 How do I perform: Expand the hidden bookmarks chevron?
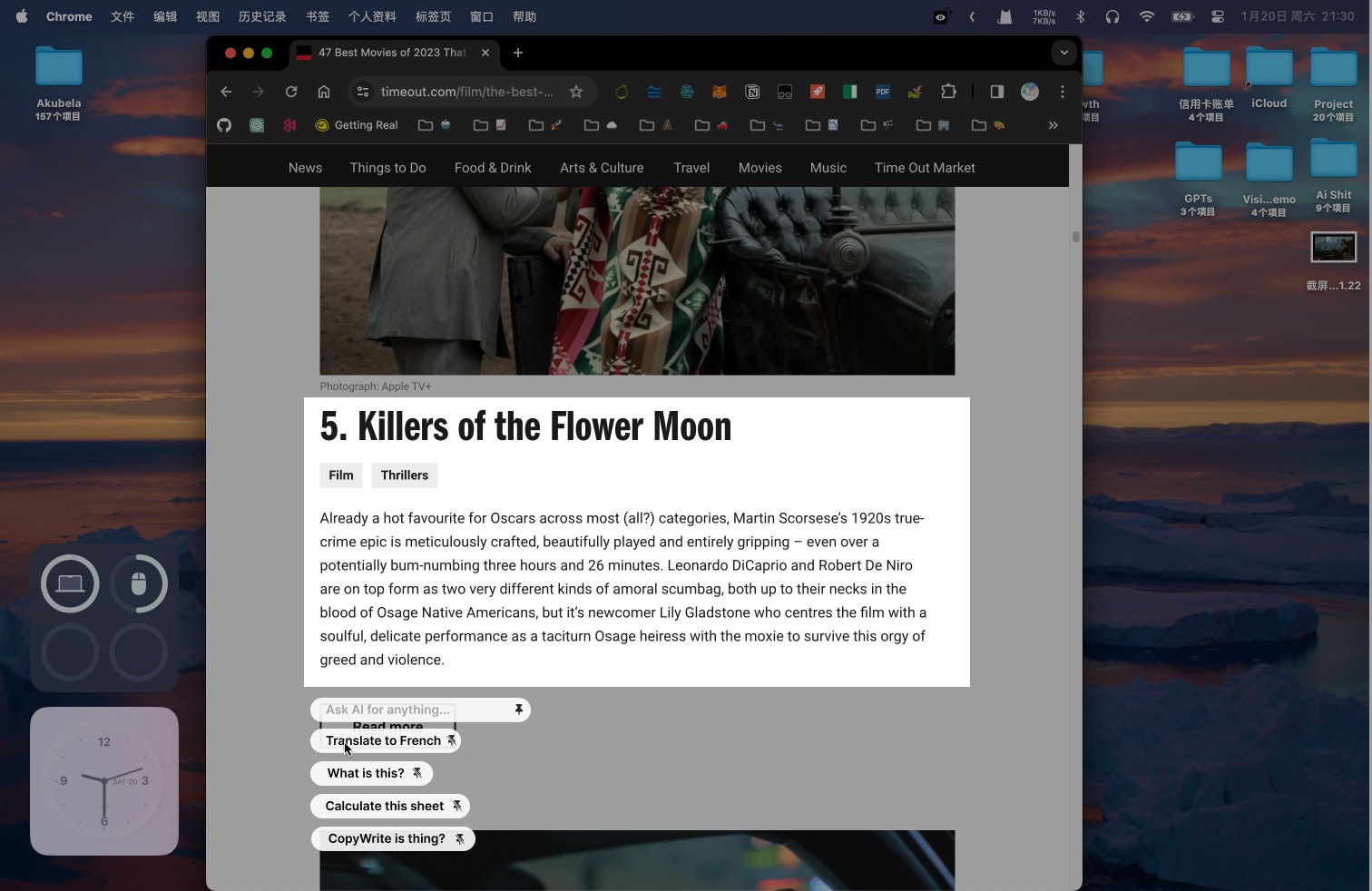[x=1053, y=125]
